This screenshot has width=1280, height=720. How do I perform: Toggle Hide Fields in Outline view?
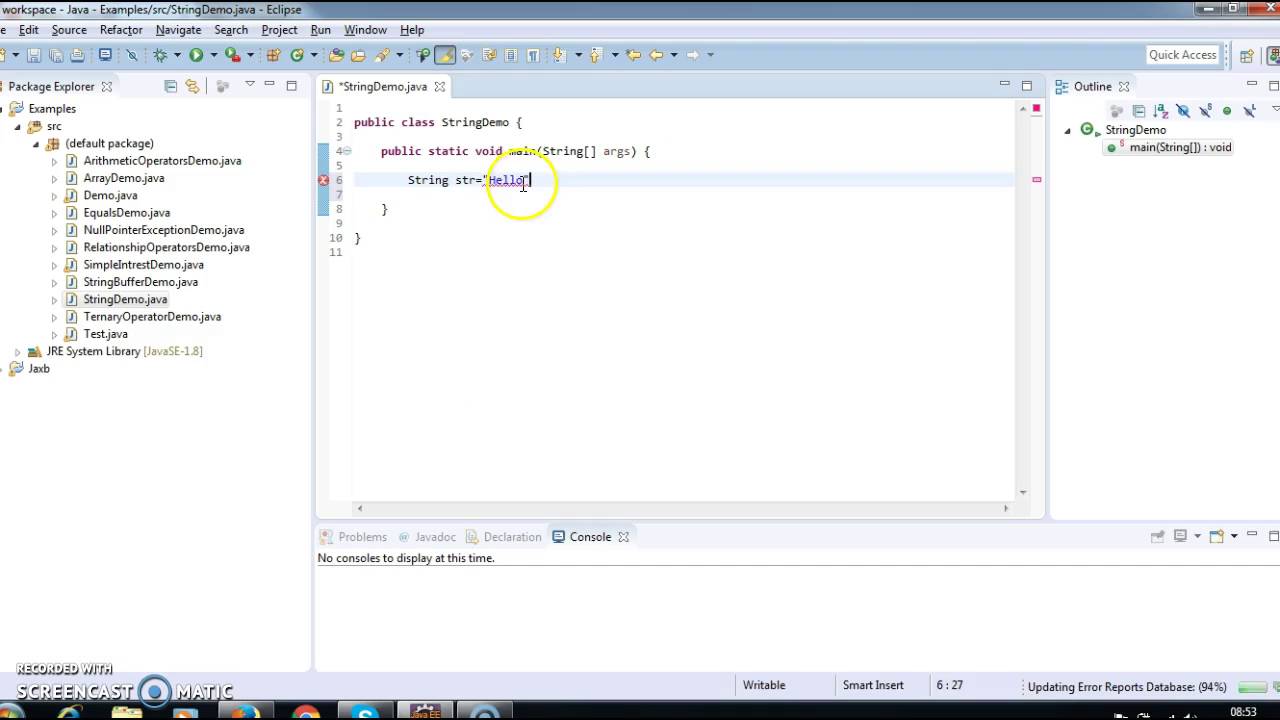(1183, 111)
